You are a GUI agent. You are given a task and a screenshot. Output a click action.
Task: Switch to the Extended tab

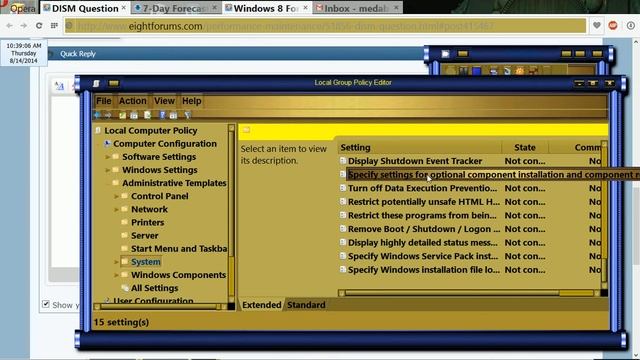pos(261,305)
